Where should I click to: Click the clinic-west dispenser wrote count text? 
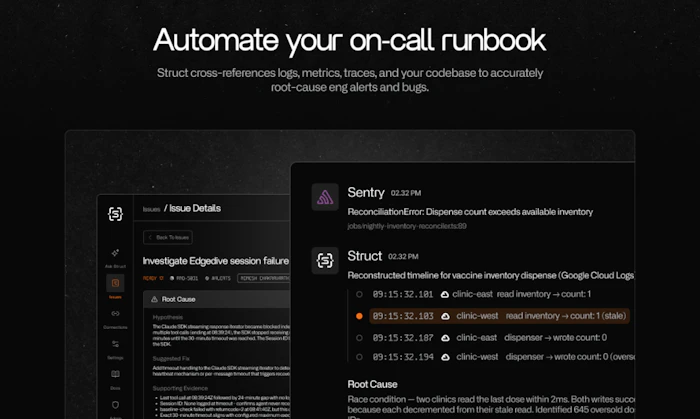pos(545,357)
